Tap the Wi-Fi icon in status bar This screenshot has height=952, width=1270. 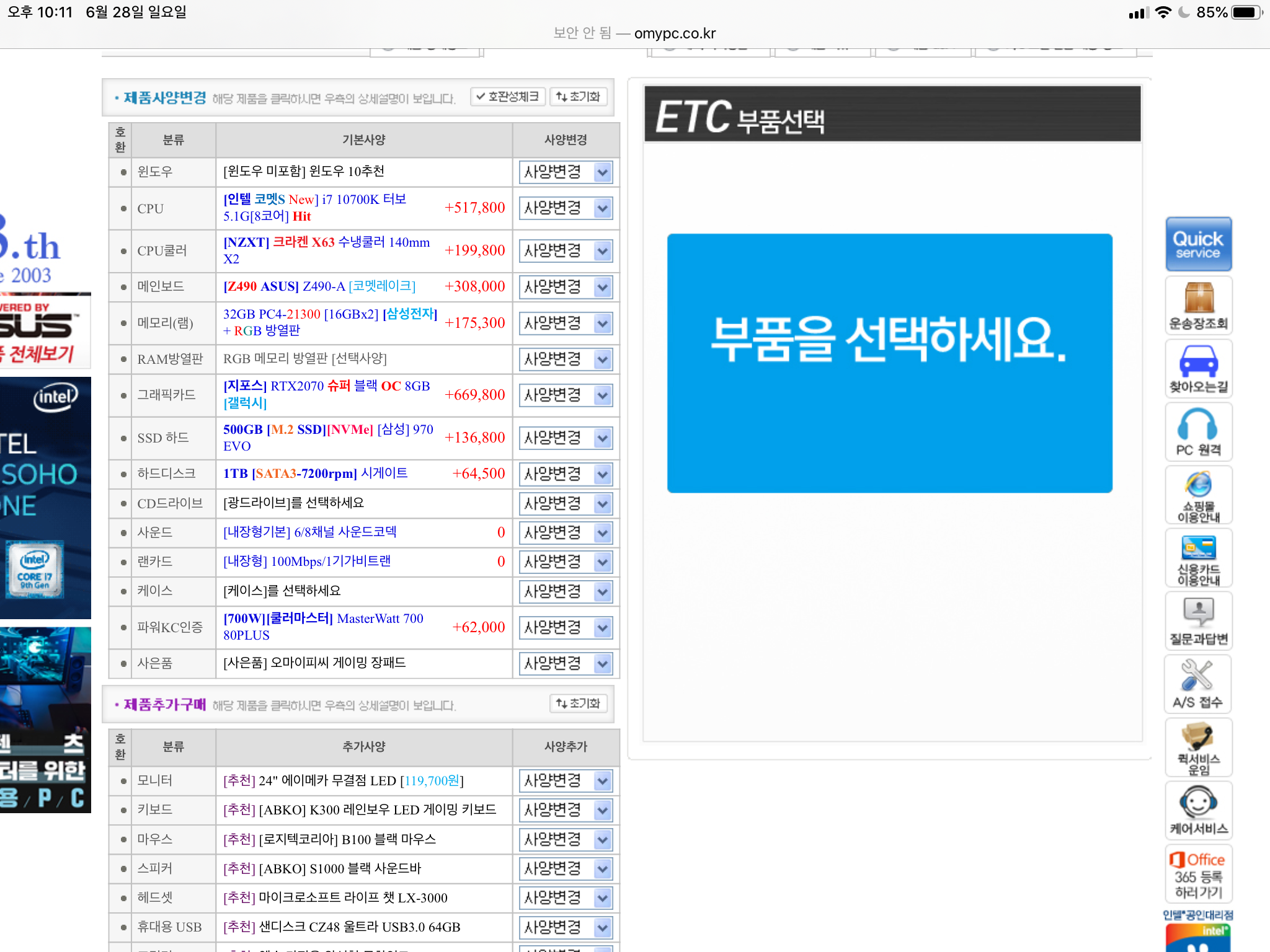pyautogui.click(x=1163, y=12)
